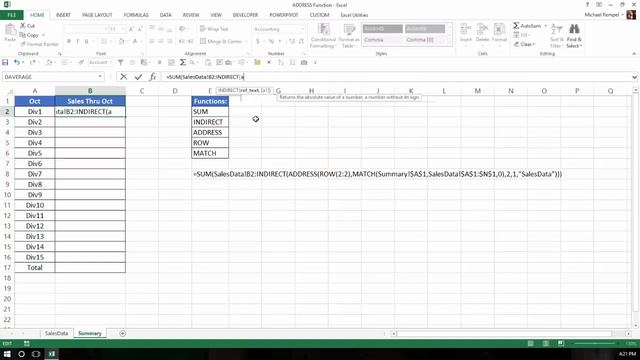
Task: Open the Name Box dropdown
Action: tap(100, 77)
